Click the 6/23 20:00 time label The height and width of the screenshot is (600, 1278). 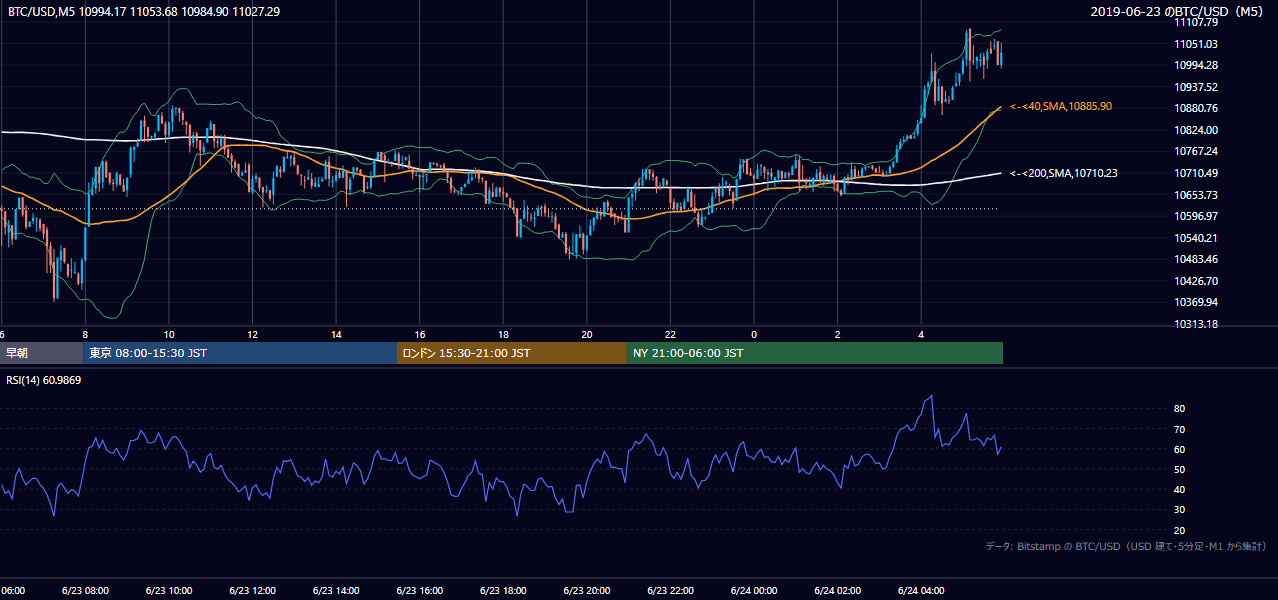[x=586, y=591]
